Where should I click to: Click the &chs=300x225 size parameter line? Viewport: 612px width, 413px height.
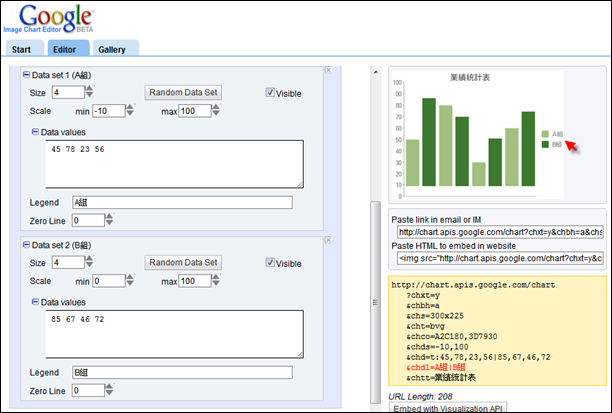pyautogui.click(x=435, y=315)
